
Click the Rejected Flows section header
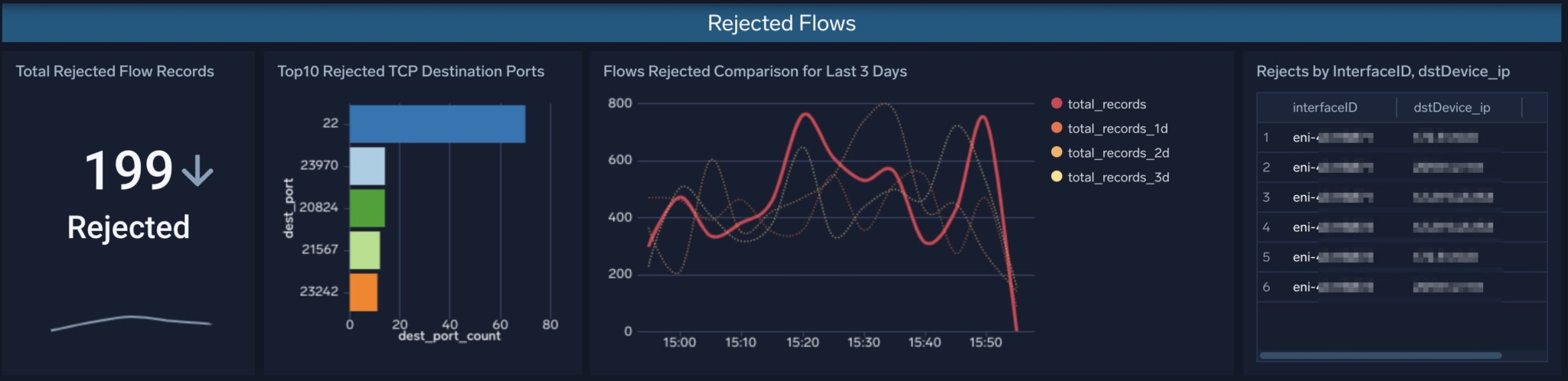(x=782, y=23)
